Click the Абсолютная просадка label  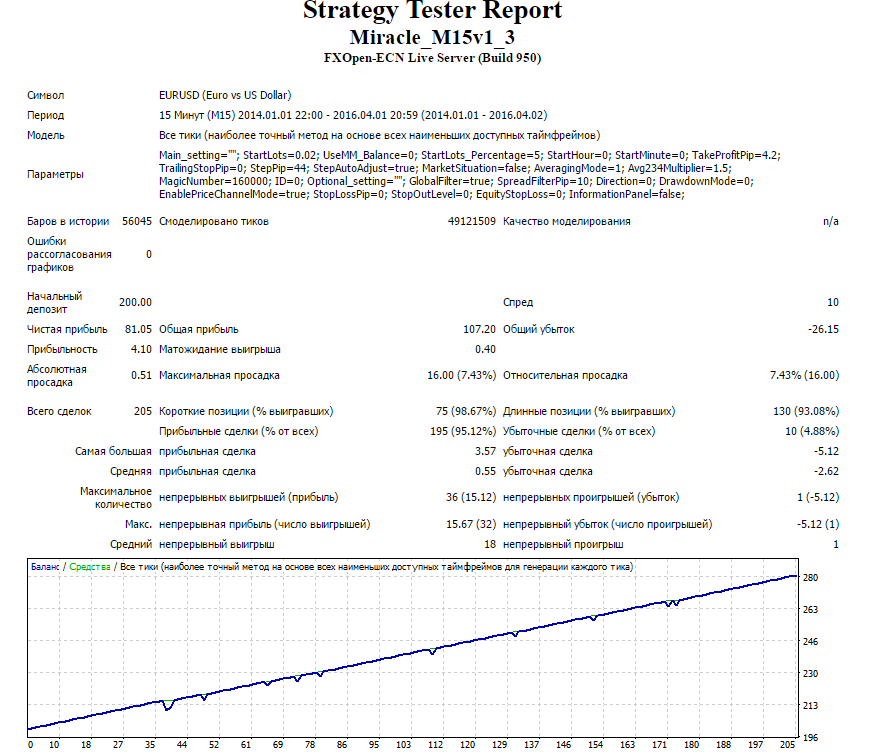[x=57, y=376]
